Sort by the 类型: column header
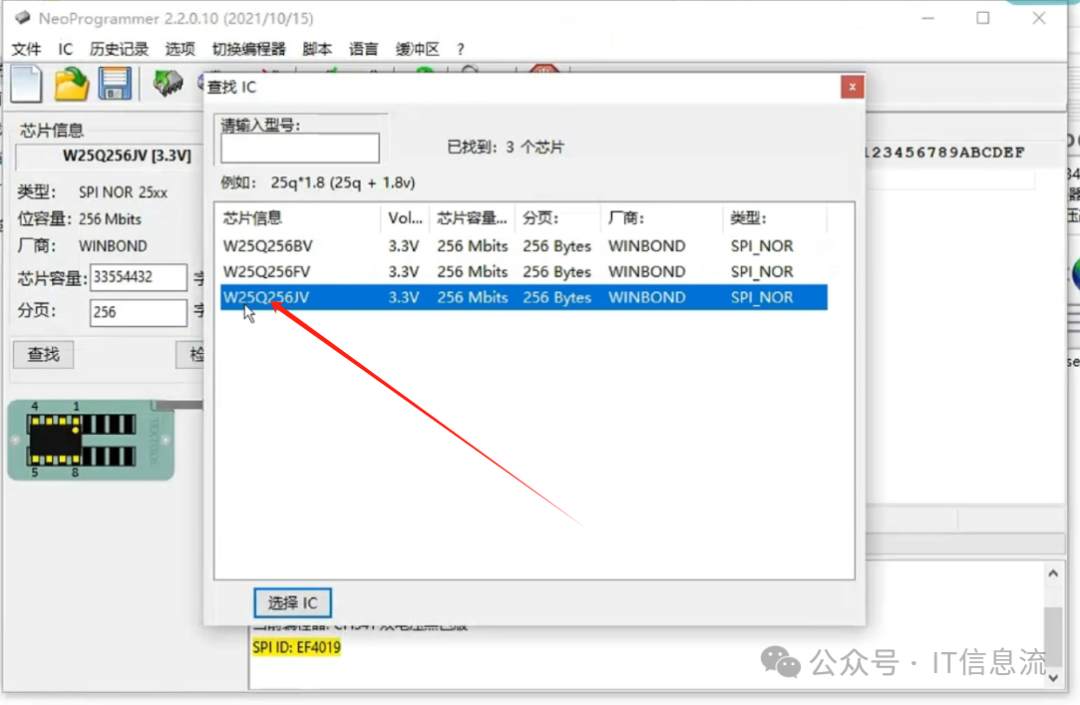 (775, 218)
